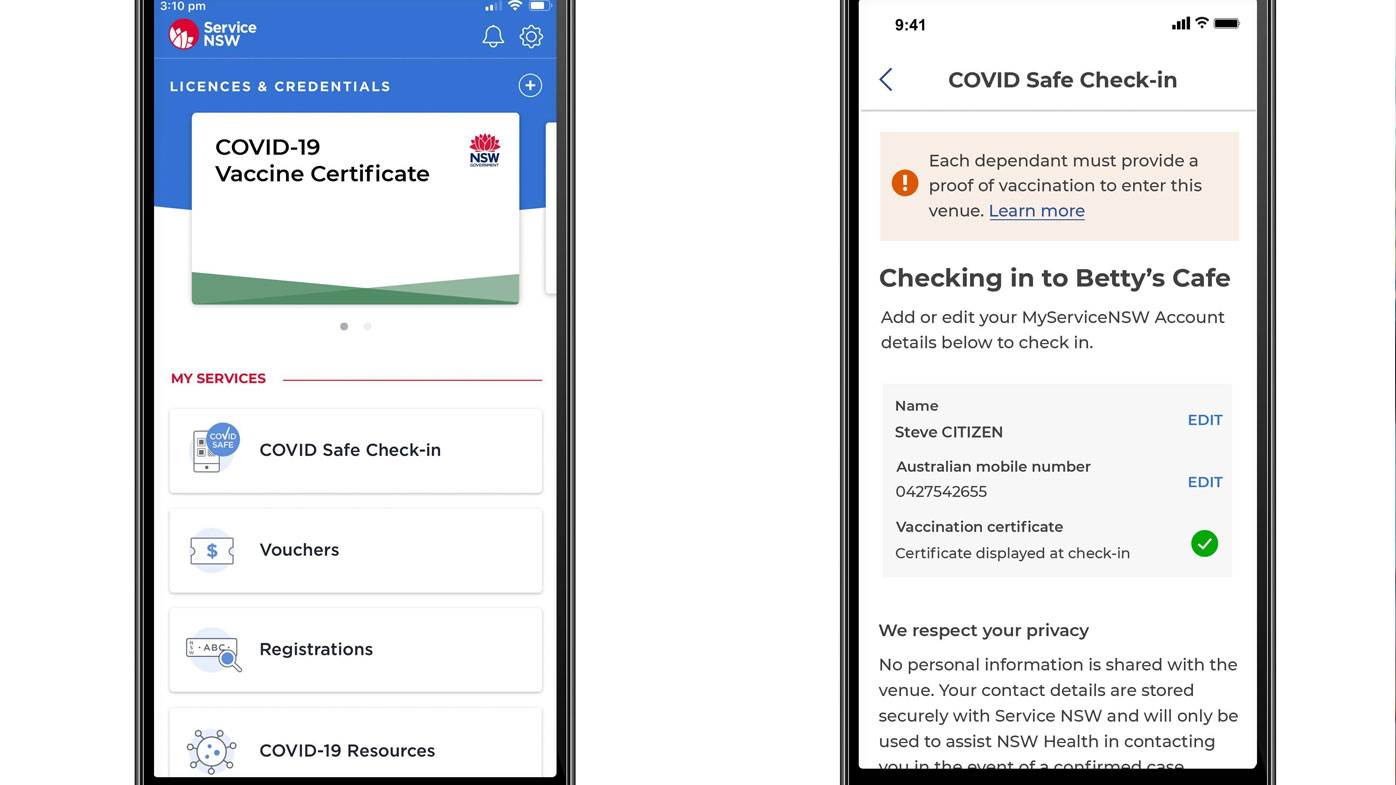Select the 'Steve CITIZEN' name text
The width and height of the screenshot is (1396, 785).
pyautogui.click(x=949, y=432)
